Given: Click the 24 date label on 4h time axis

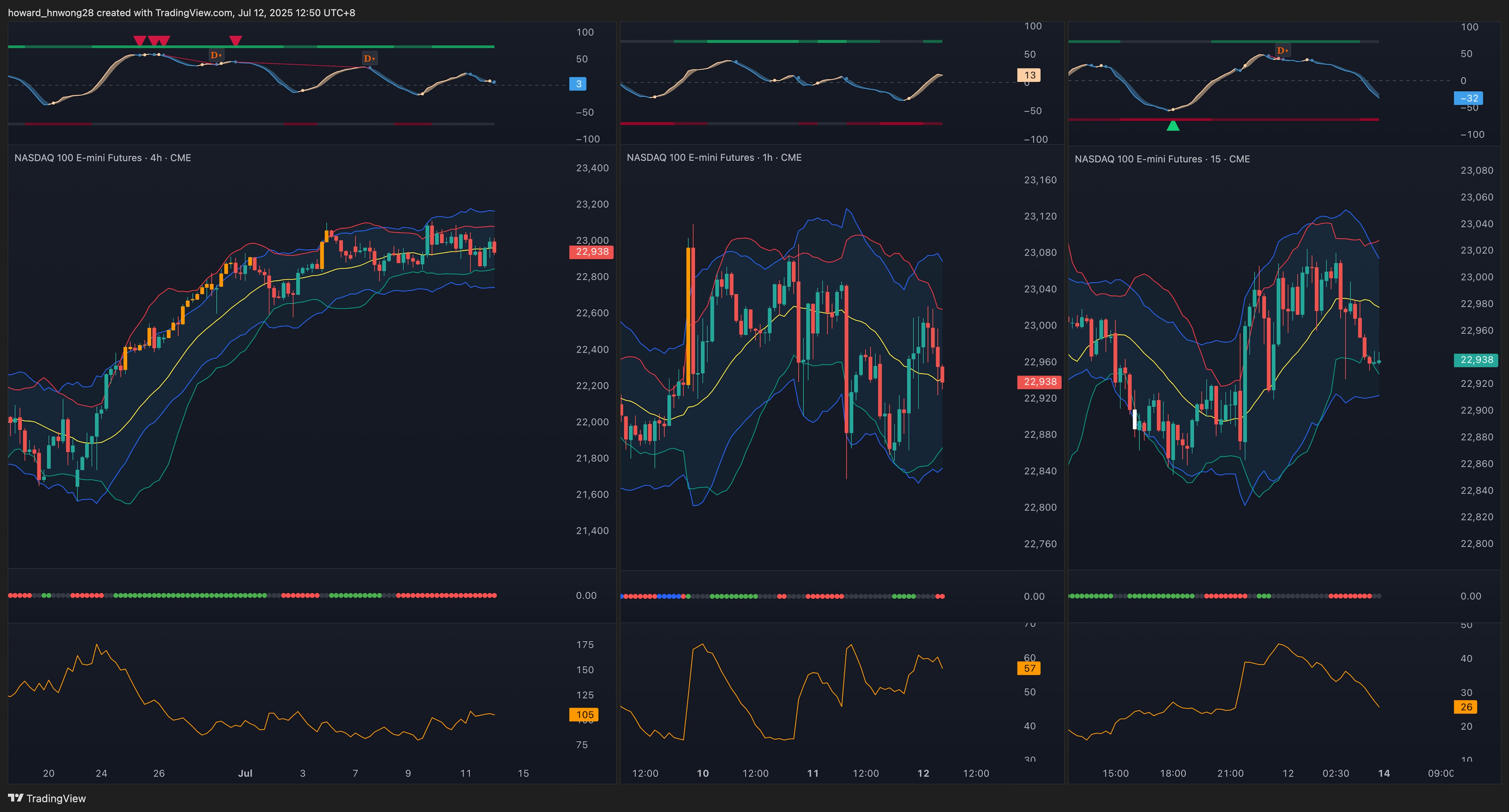Looking at the screenshot, I should (101, 774).
